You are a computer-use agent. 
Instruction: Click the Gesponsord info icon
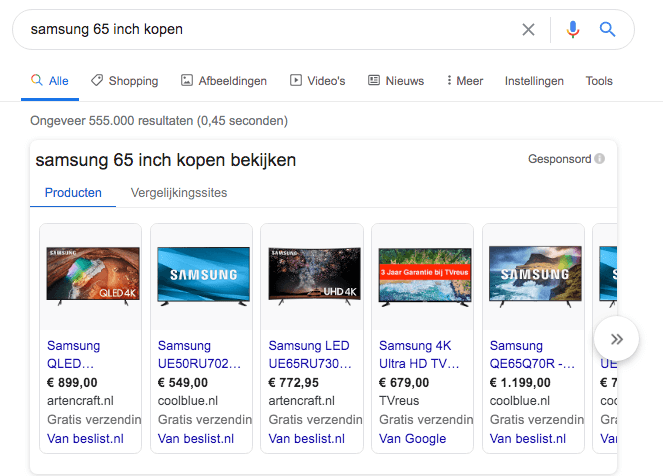click(x=599, y=159)
